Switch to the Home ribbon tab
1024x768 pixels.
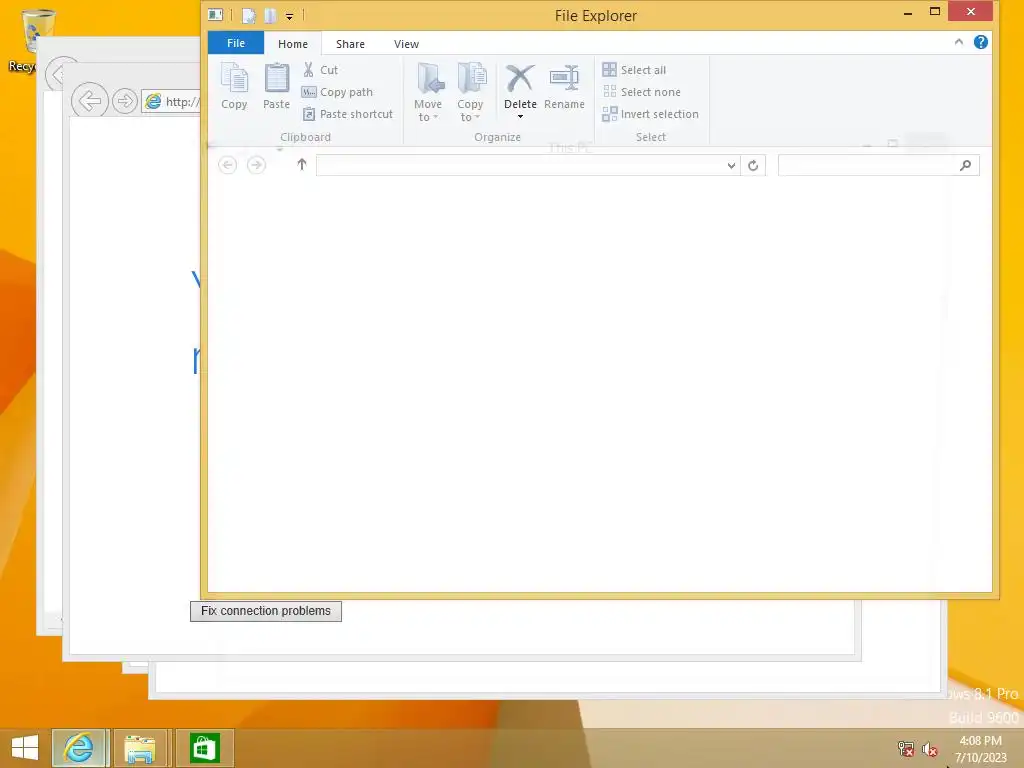(293, 44)
